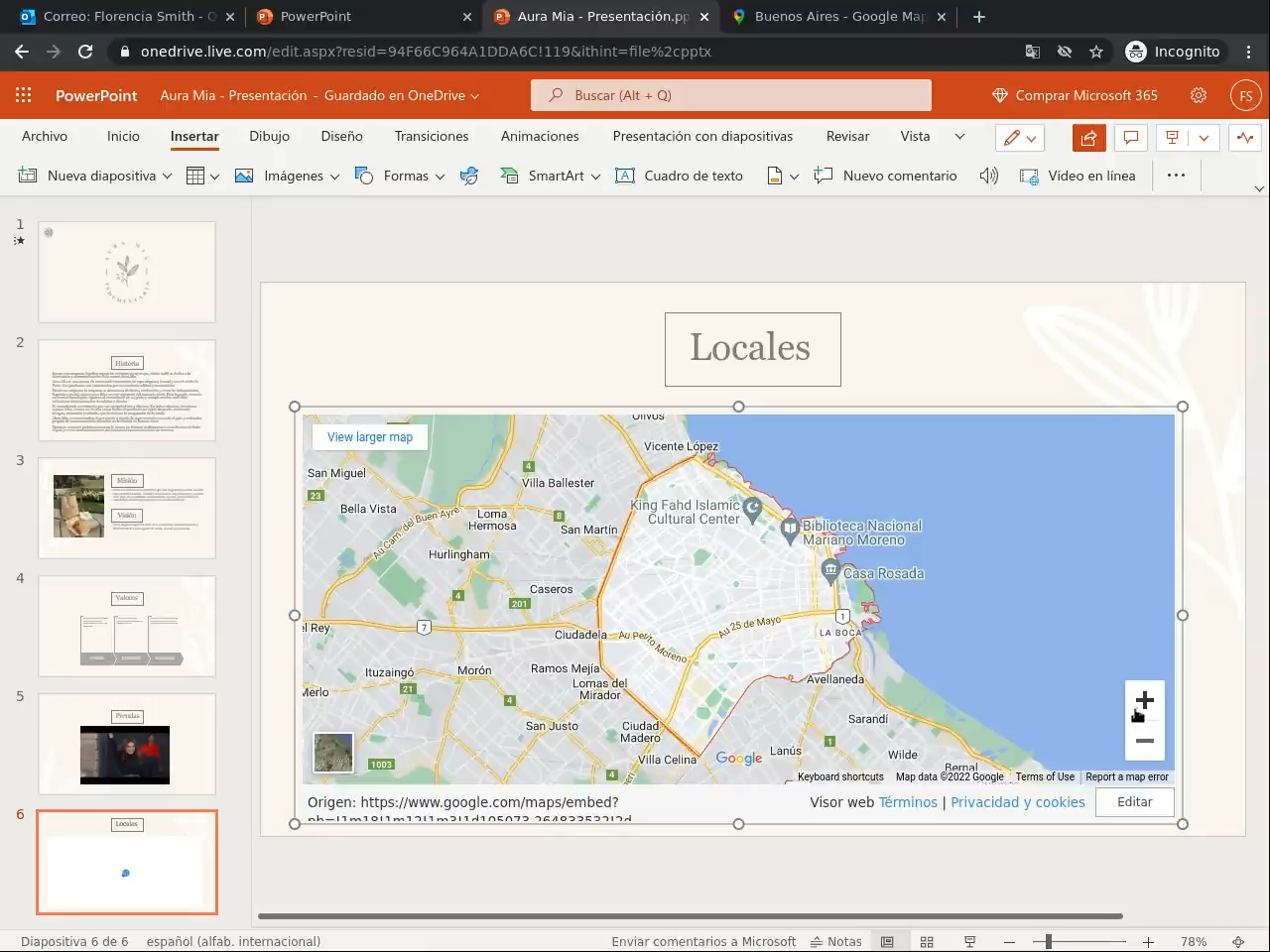Toggle the Notas notes pane

point(836,941)
